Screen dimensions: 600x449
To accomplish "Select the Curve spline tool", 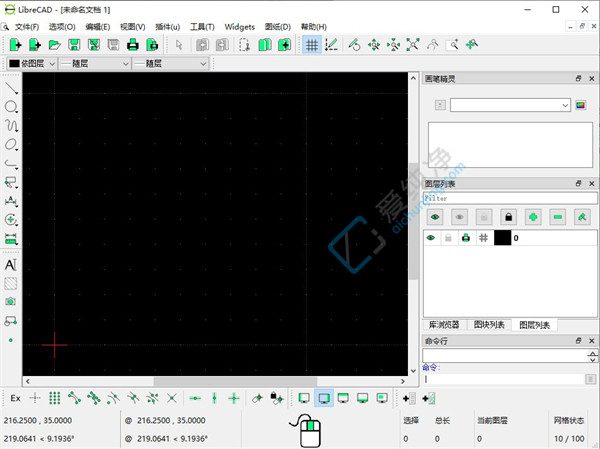I will pos(11,126).
